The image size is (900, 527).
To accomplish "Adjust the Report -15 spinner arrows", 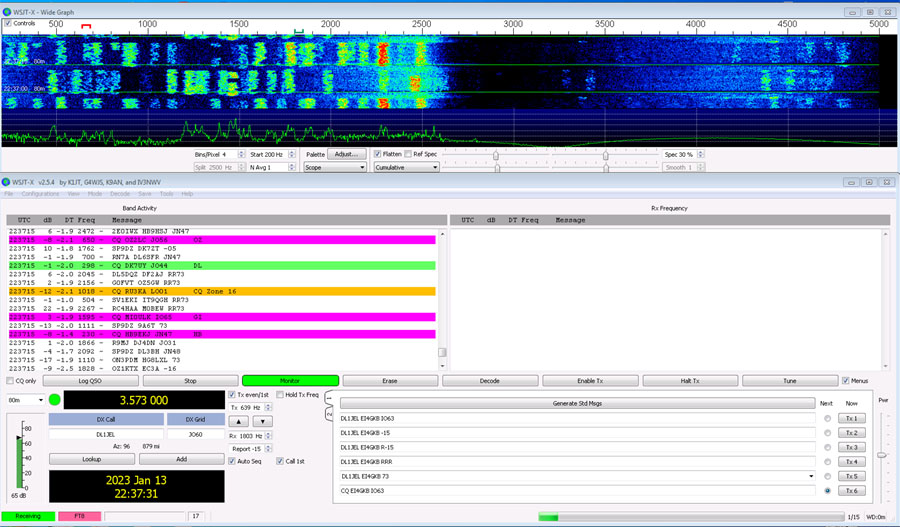I will (x=268, y=448).
